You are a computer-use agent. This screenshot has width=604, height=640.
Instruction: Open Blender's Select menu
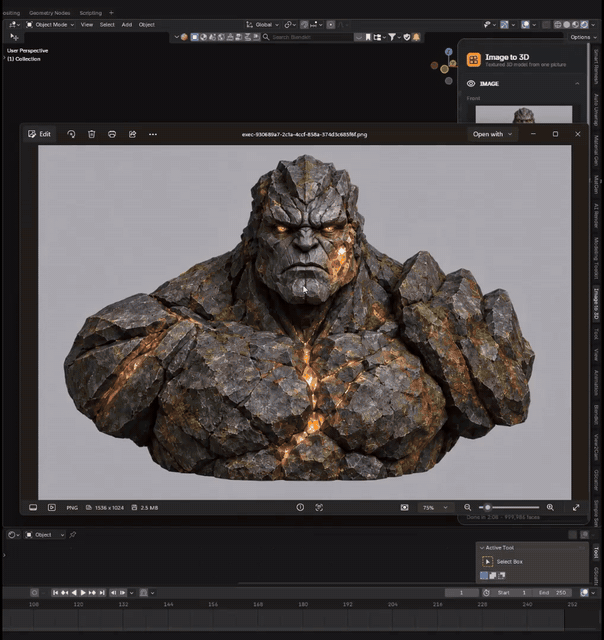107,24
